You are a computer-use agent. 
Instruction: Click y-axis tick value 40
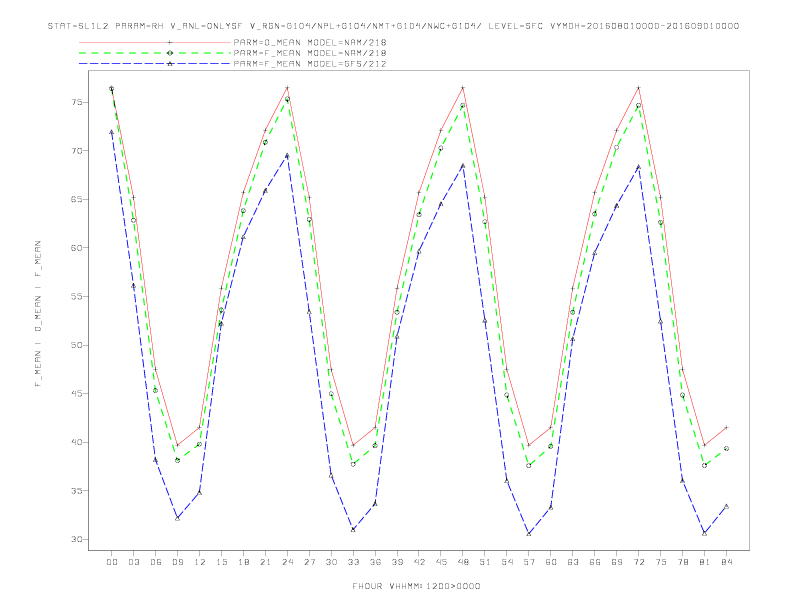(77, 442)
